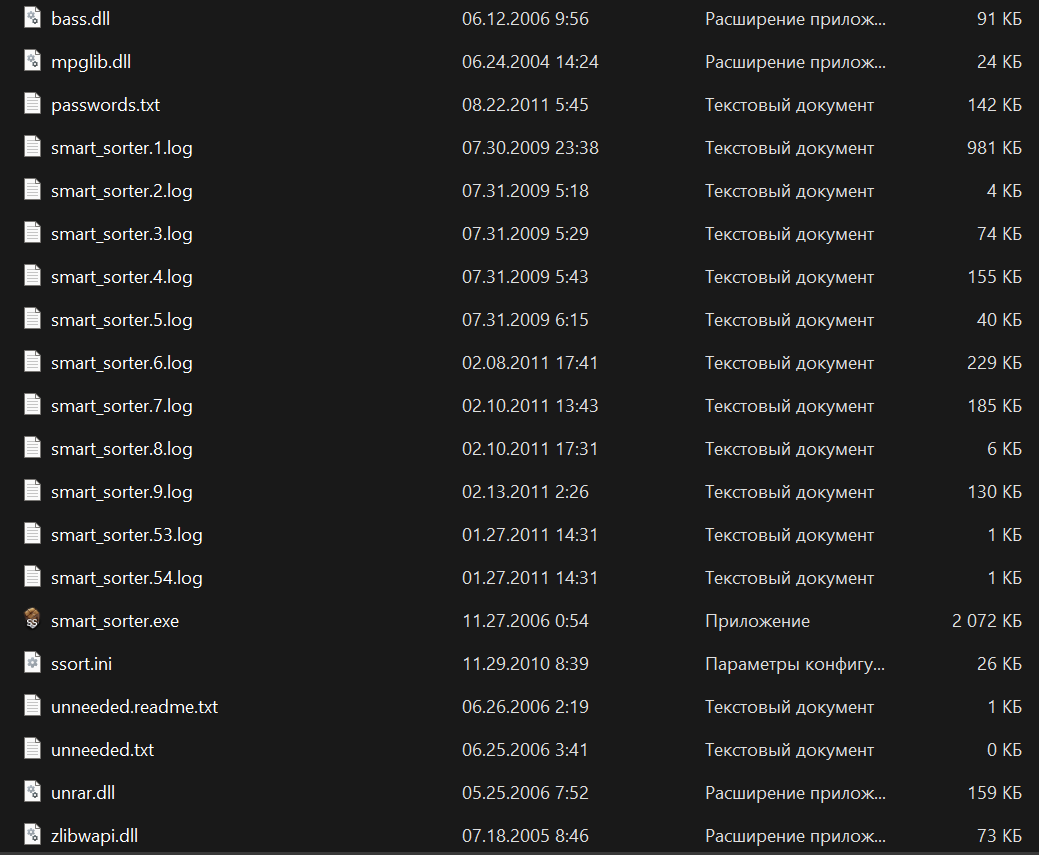The width and height of the screenshot is (1039, 855).
Task: Select the smart_sorter.53.log file name
Action: pos(127,535)
